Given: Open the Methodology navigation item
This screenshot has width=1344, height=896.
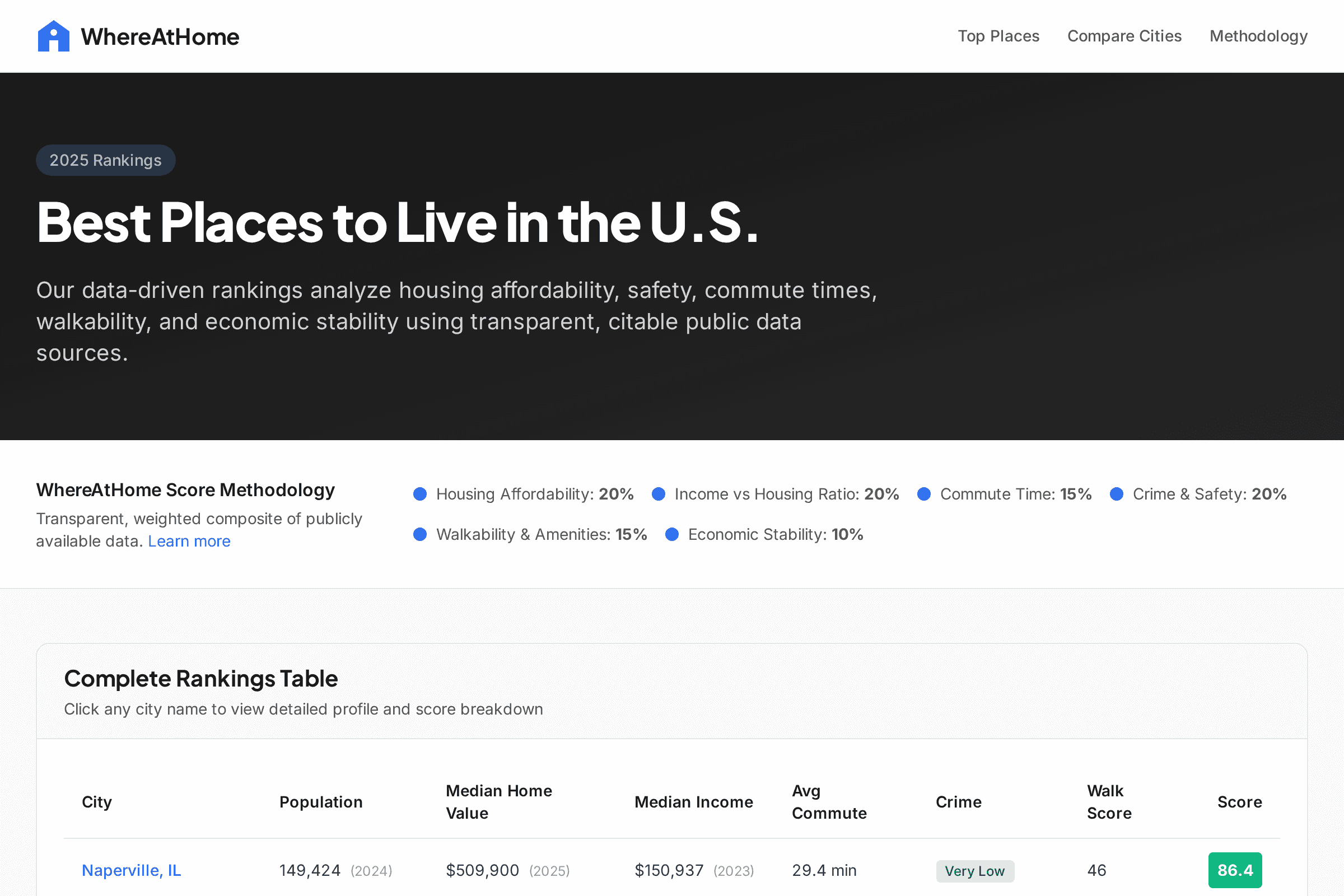Looking at the screenshot, I should coord(1258,35).
